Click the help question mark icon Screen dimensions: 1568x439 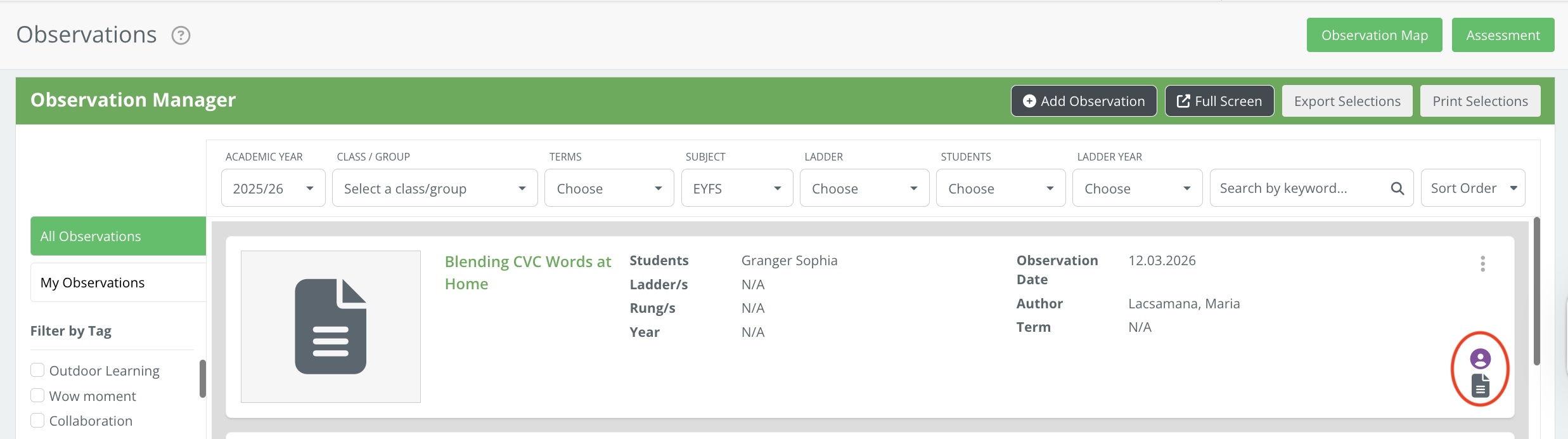[x=181, y=36]
